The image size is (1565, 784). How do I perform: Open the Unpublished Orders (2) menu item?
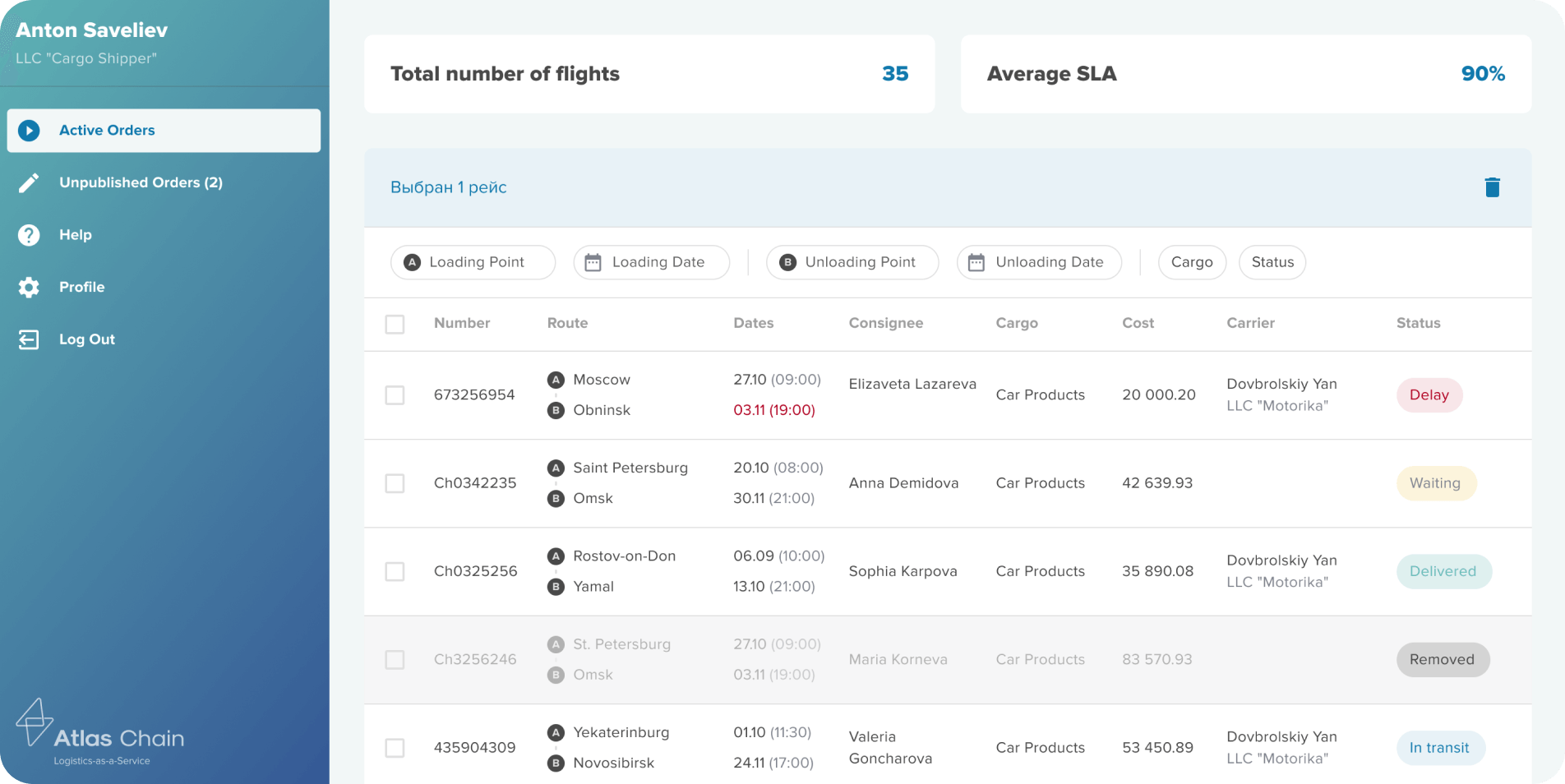tap(141, 182)
